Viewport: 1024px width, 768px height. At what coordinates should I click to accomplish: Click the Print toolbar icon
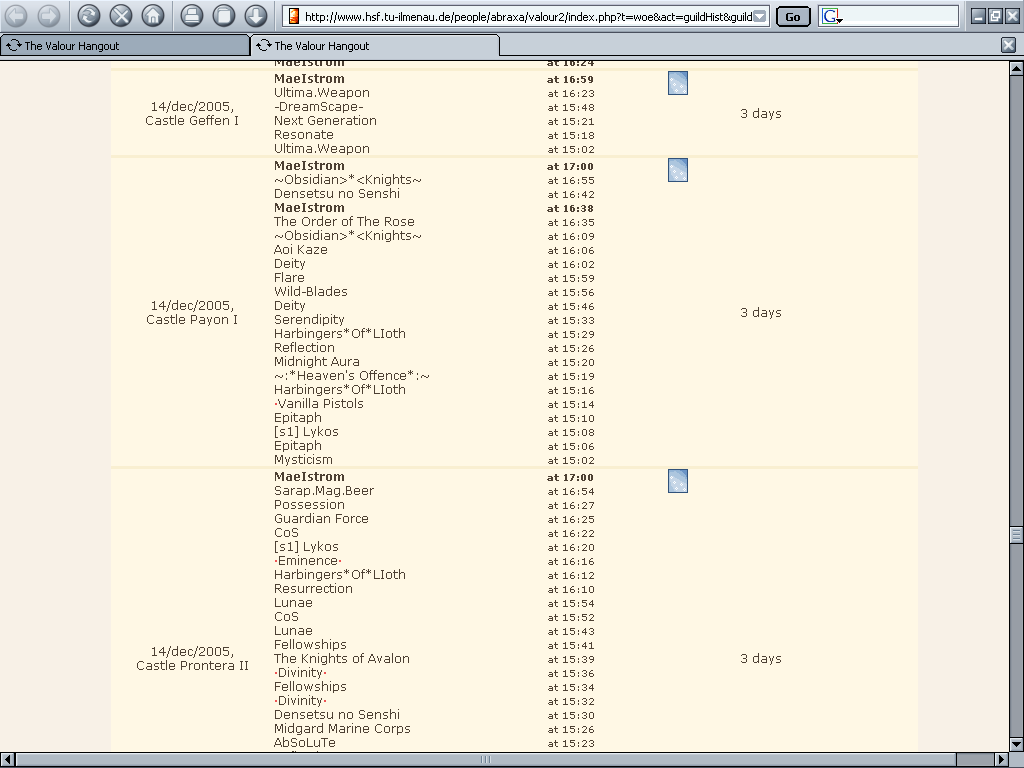[x=191, y=16]
